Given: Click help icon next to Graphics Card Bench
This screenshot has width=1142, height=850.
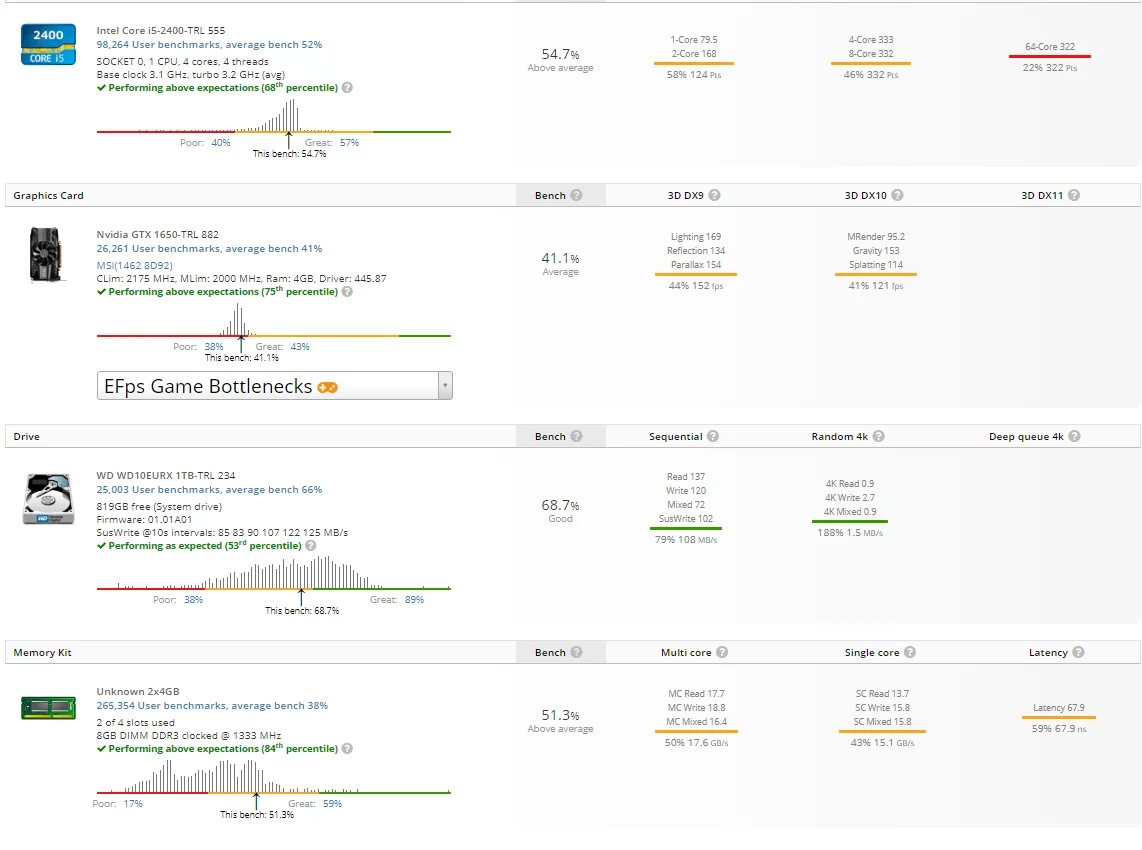Looking at the screenshot, I should coord(576,195).
